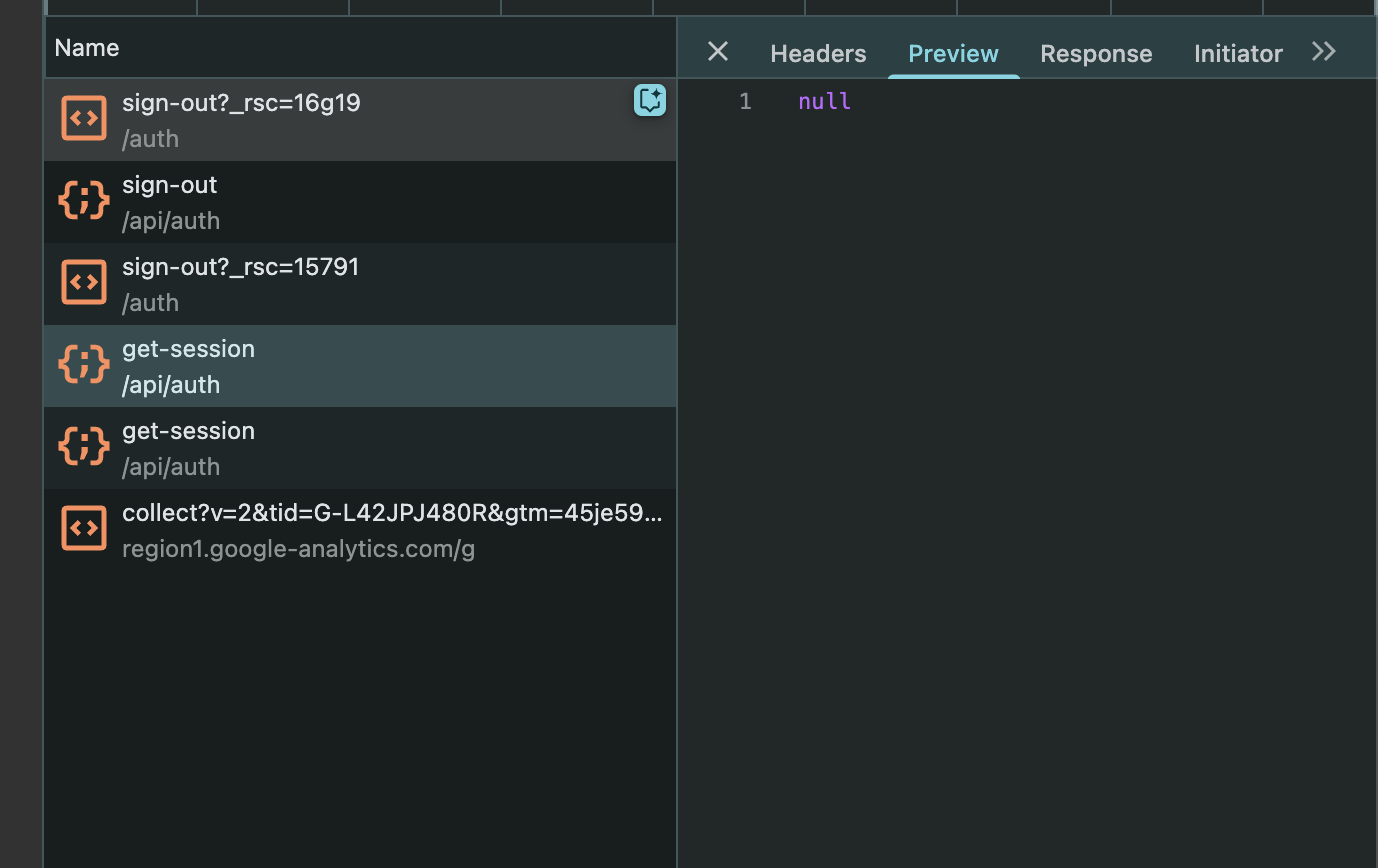This screenshot has width=1378, height=868.
Task: Click the icon beside sign-out?_rsc=15791 request
Action: click(84, 283)
